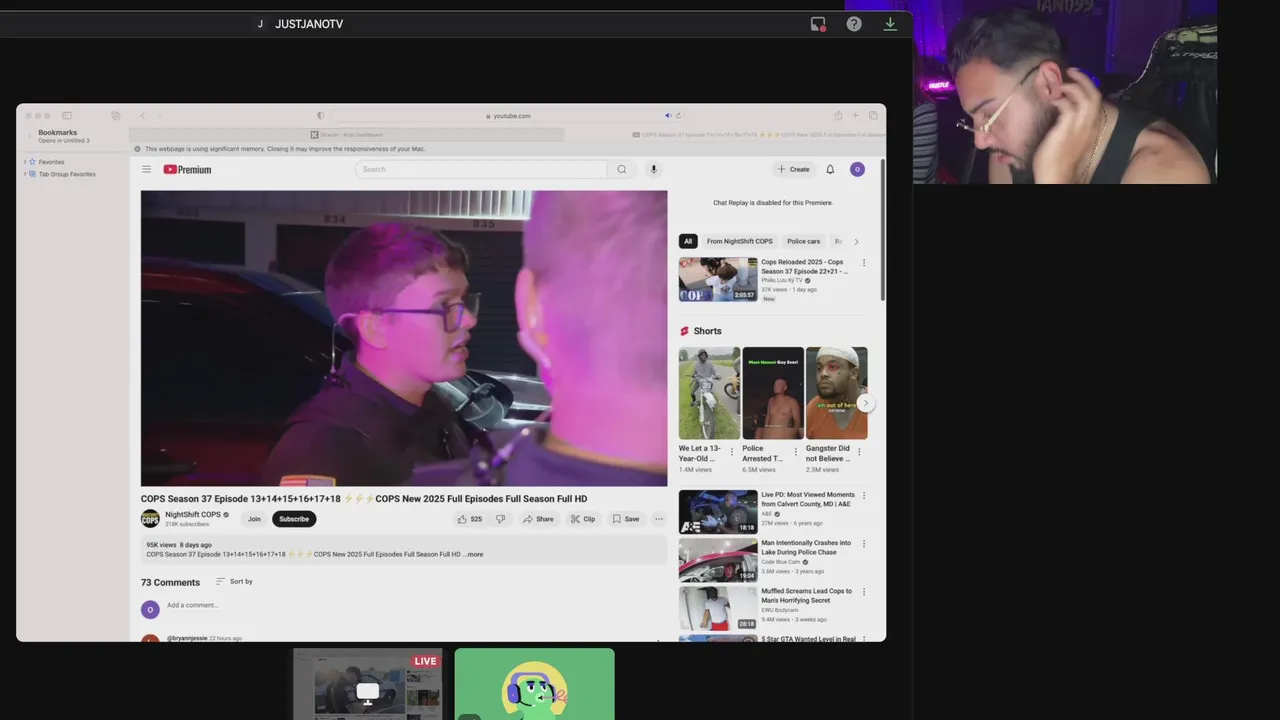
Task: Expand the Favorites bookmarks folder
Action: click(x=24, y=162)
